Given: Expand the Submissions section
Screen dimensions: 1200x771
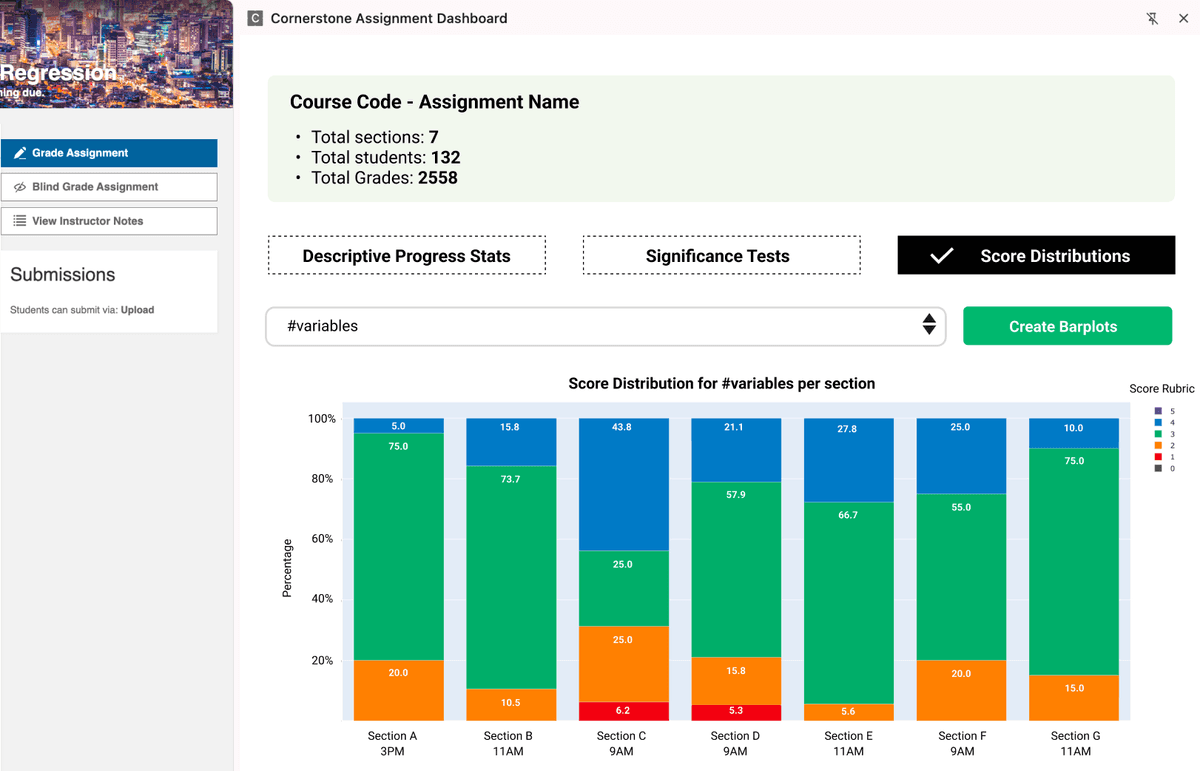Looking at the screenshot, I should click(x=63, y=275).
